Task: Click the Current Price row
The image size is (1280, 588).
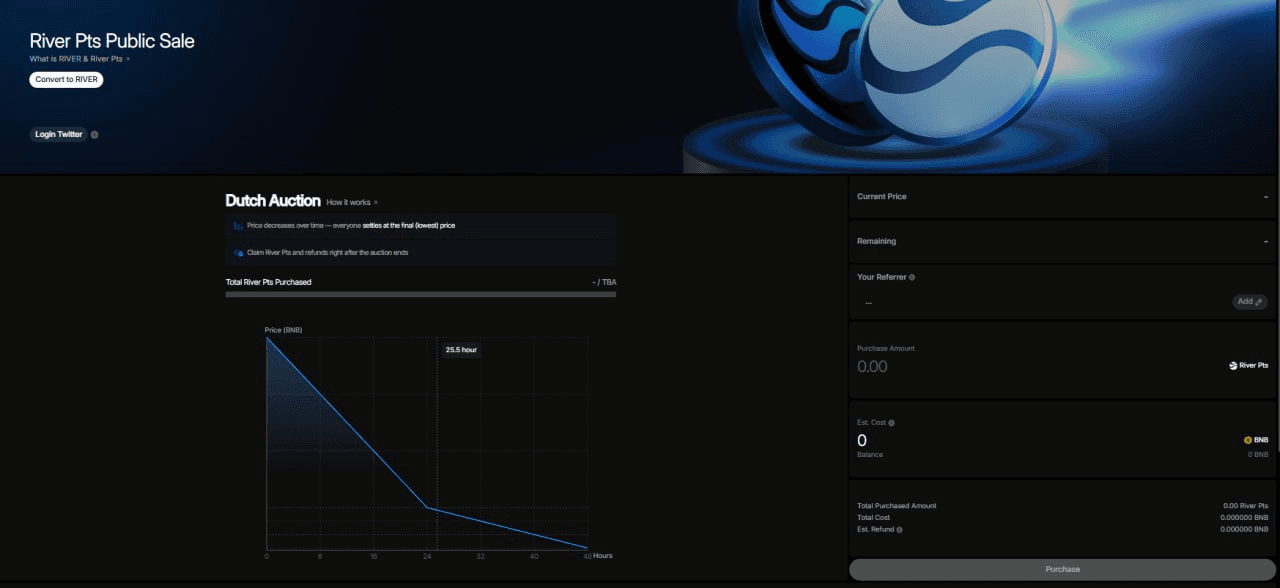Action: [1062, 197]
